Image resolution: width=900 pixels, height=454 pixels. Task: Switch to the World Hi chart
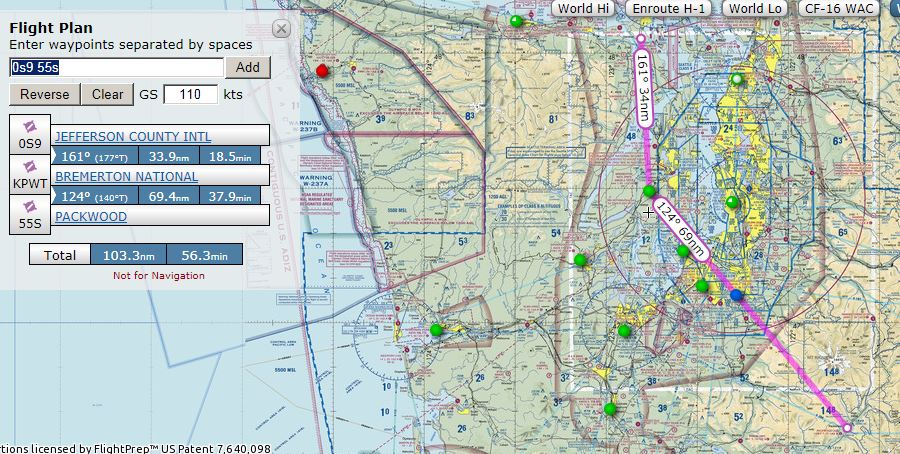click(x=583, y=9)
